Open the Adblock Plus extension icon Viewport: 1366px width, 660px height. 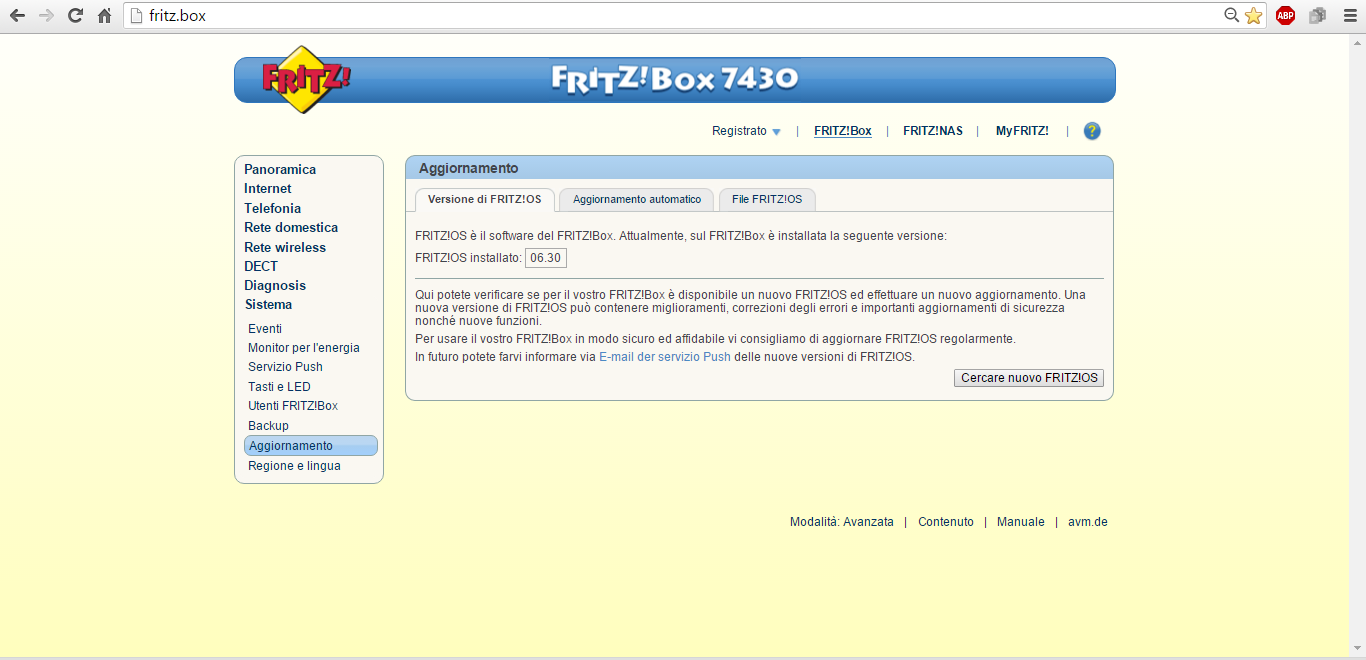[1285, 16]
